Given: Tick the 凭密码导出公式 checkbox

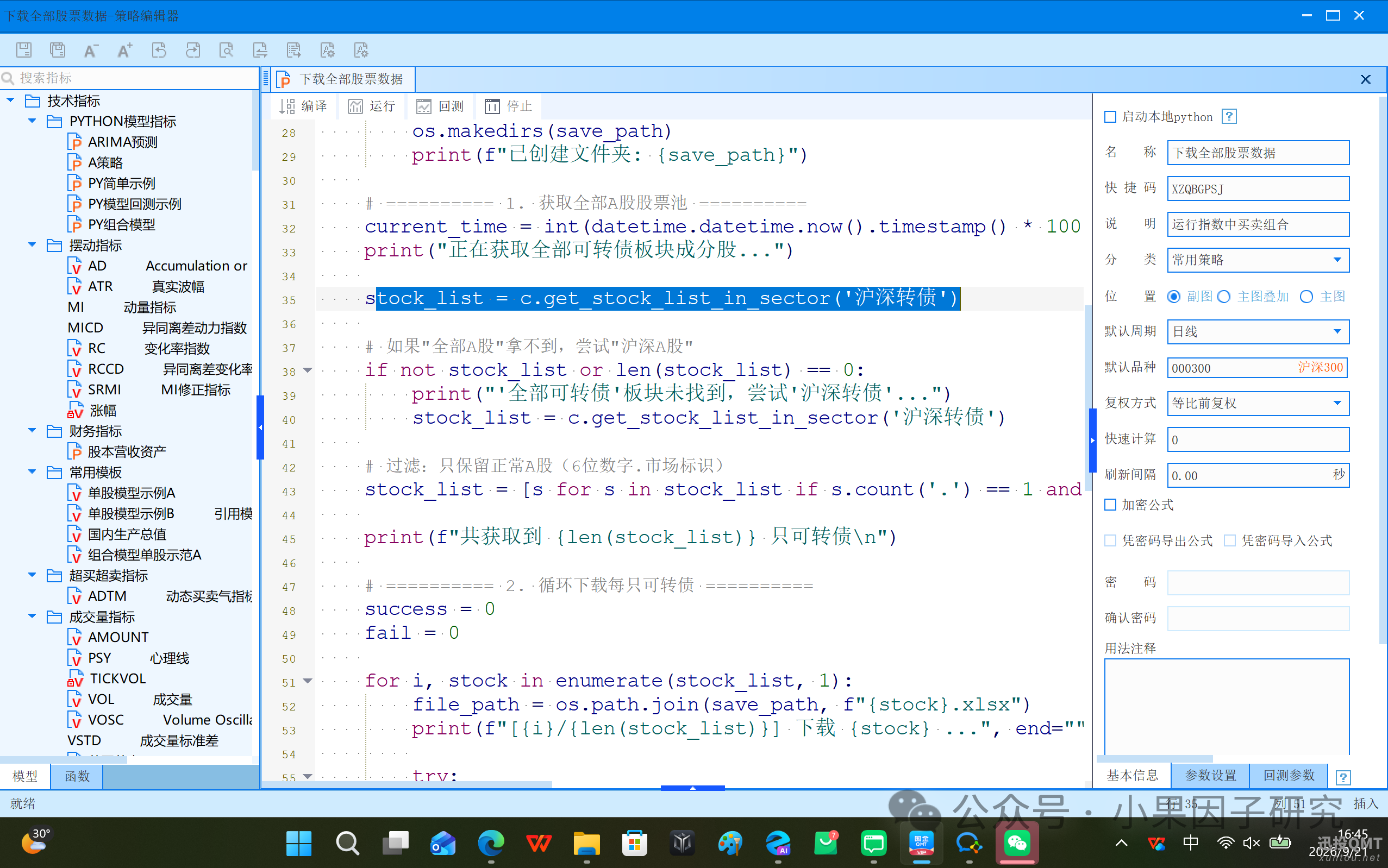Looking at the screenshot, I should coord(1111,540).
